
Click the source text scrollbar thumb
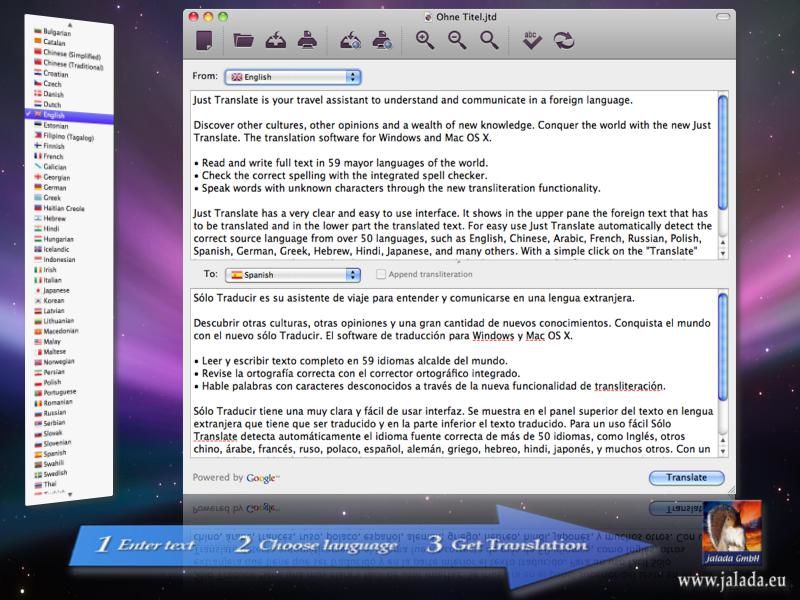point(722,152)
